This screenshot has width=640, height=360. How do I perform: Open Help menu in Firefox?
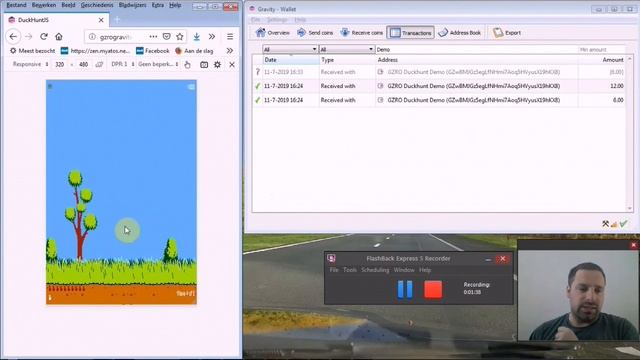[175, 5]
